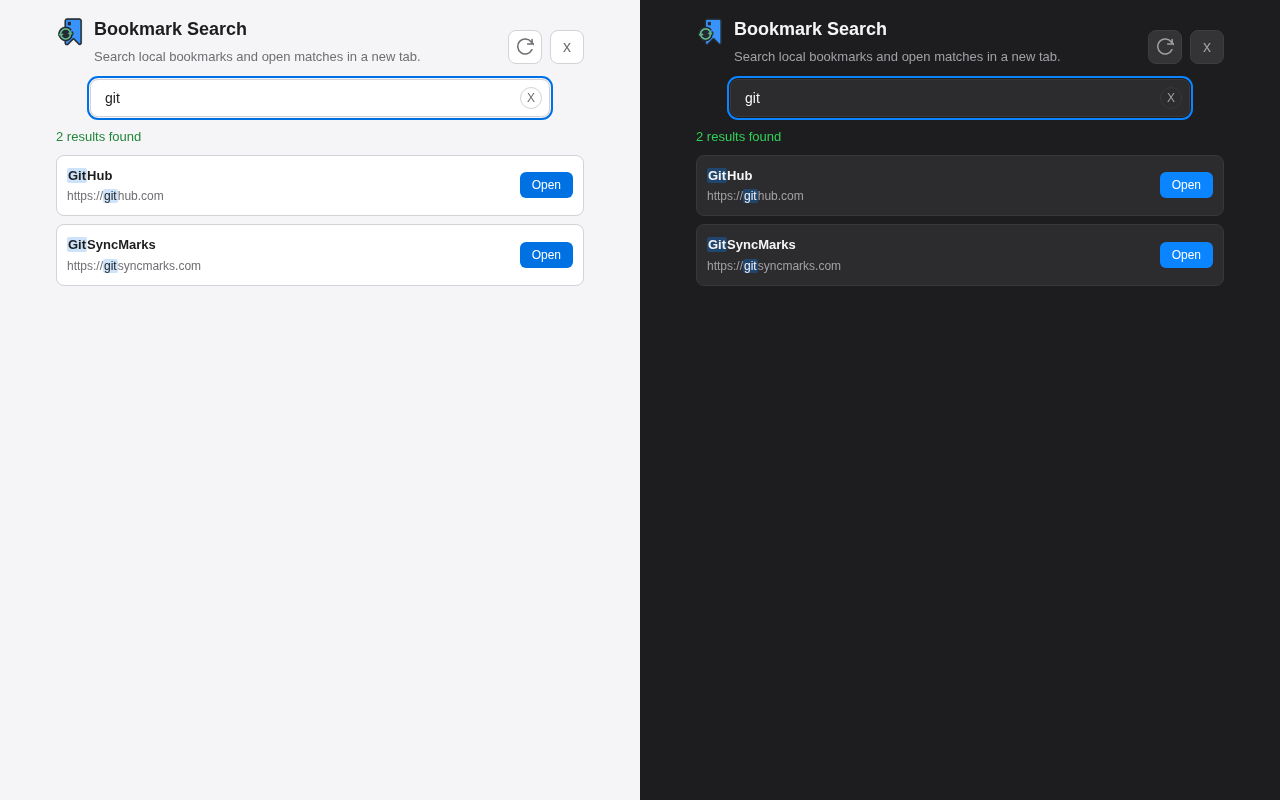Refresh bookmarks in the light panel

coord(524,46)
